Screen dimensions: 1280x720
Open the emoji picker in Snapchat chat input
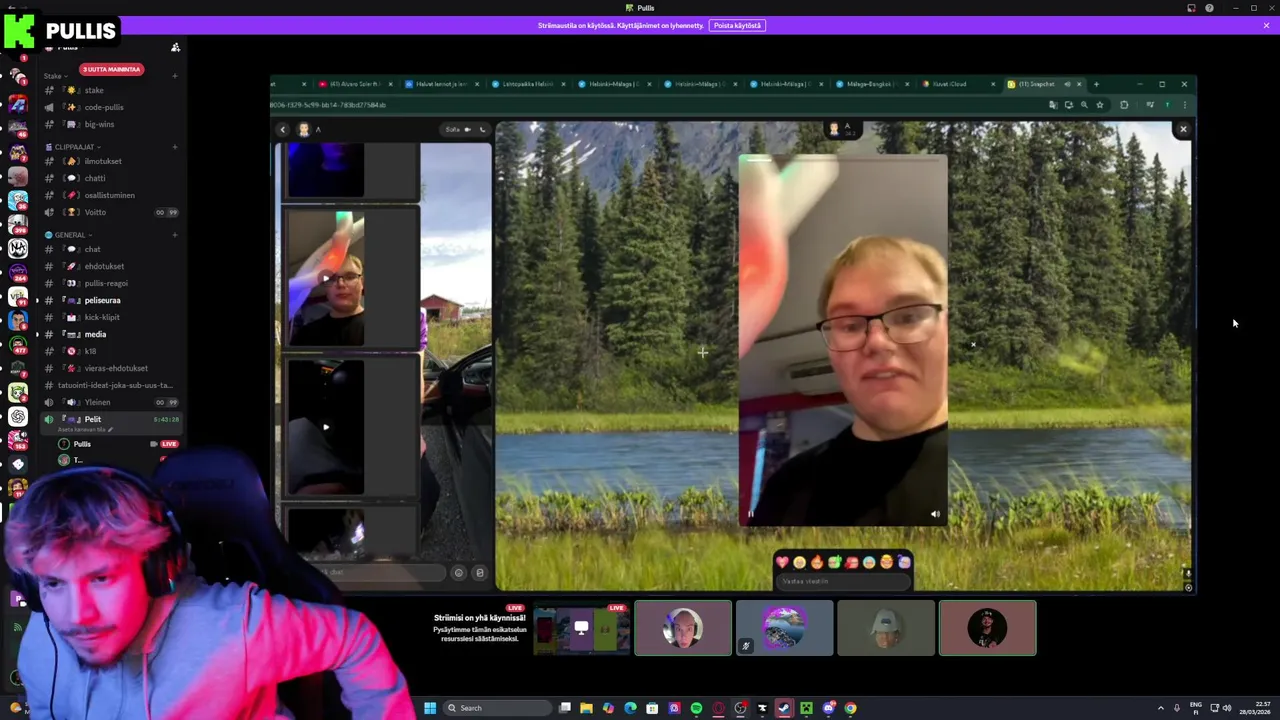(459, 572)
